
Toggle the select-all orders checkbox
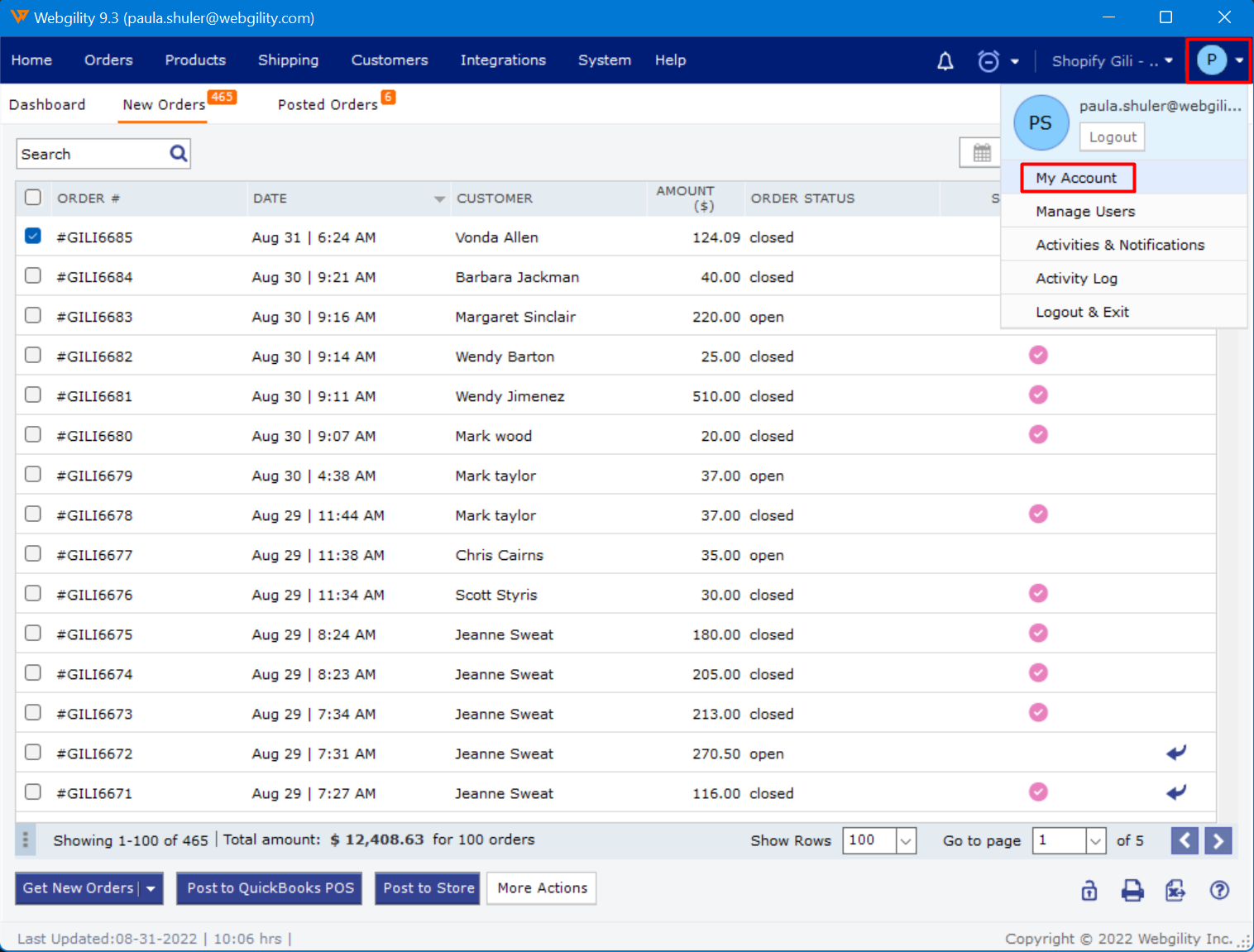(33, 197)
